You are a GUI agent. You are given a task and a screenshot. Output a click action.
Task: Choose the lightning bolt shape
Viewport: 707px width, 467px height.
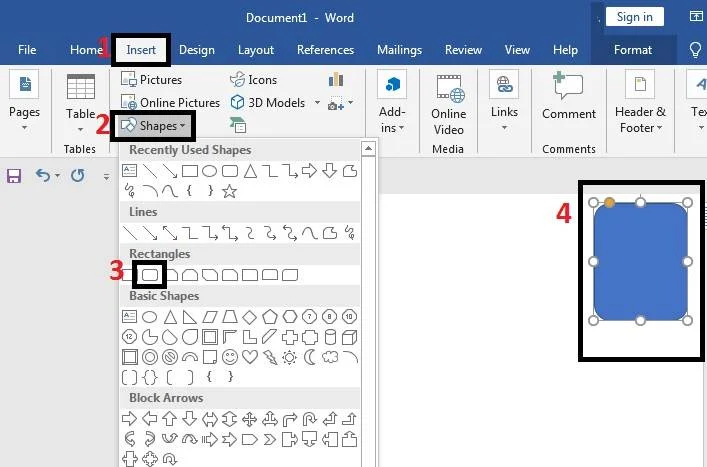[x=270, y=357]
